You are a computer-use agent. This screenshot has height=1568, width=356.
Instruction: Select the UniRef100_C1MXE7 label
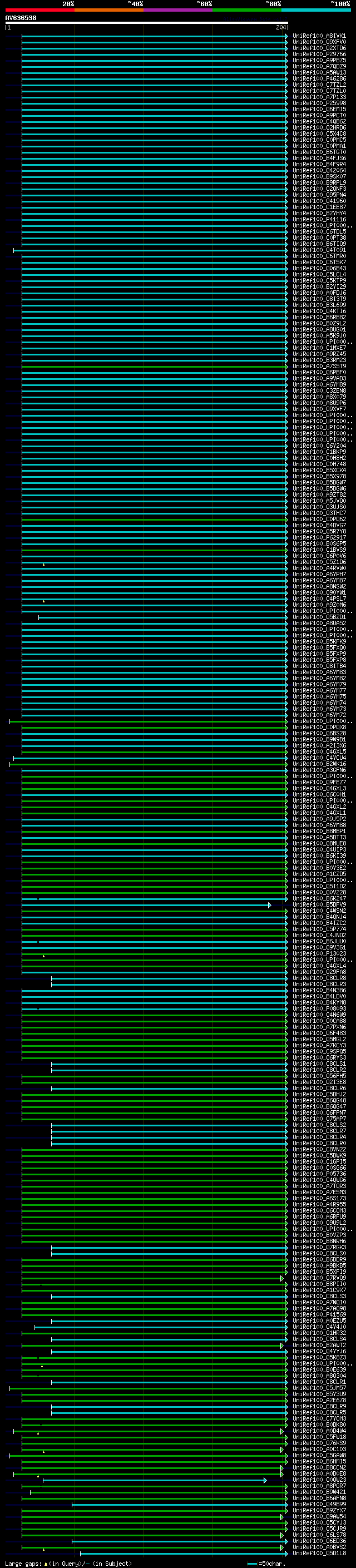(319, 348)
